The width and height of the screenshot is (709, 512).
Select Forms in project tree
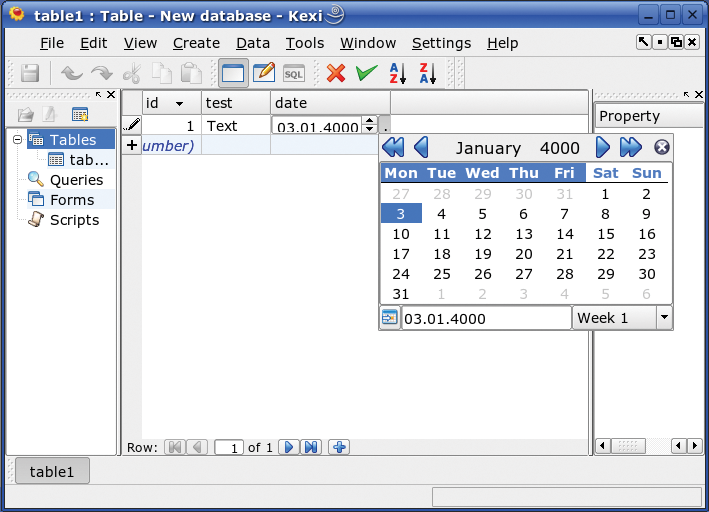(61, 199)
